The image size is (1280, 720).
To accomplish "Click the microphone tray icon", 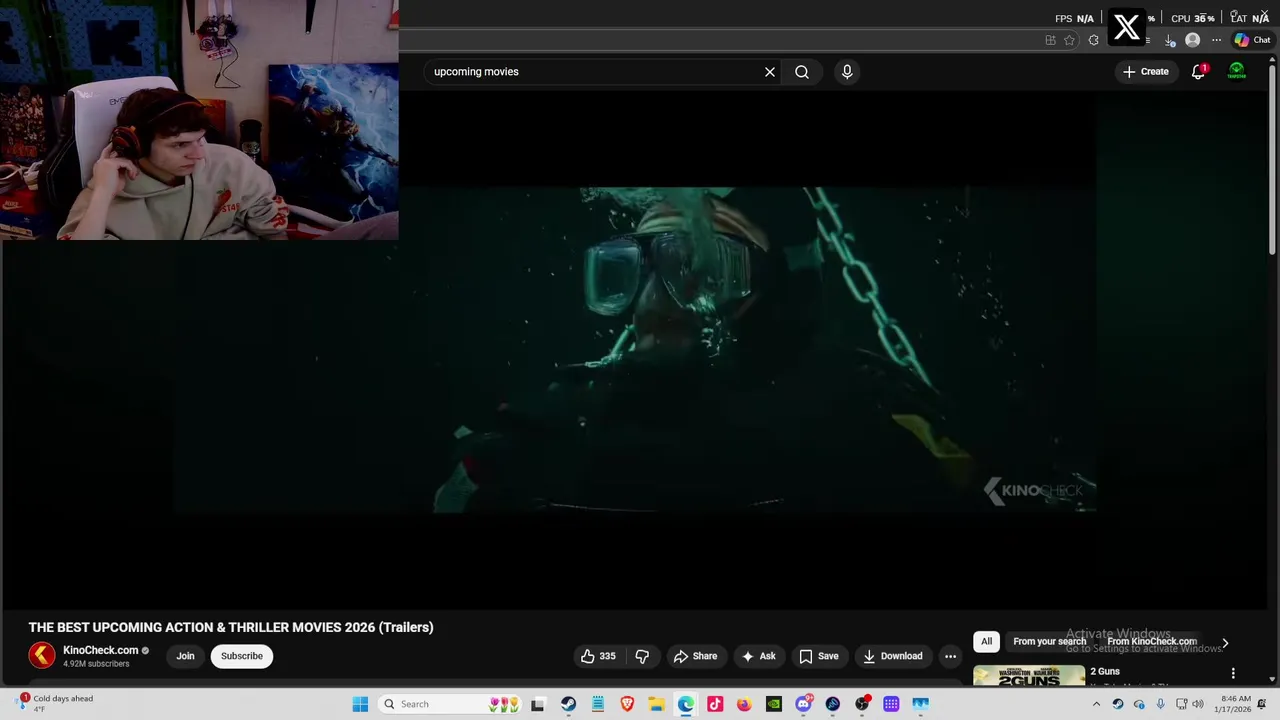I will tap(1159, 704).
